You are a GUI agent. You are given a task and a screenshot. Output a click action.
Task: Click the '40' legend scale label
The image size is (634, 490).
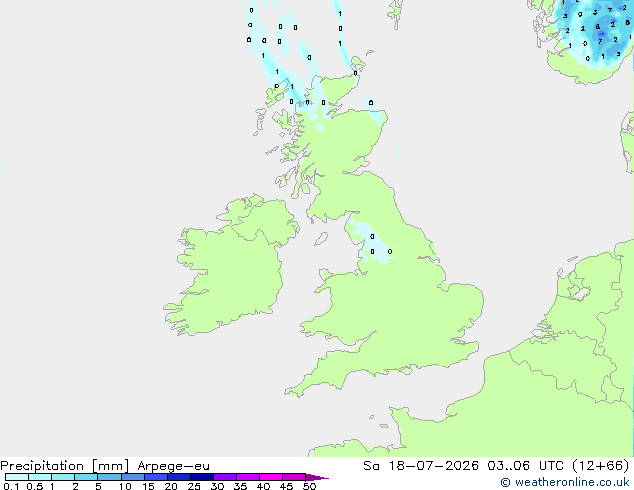[263, 486]
